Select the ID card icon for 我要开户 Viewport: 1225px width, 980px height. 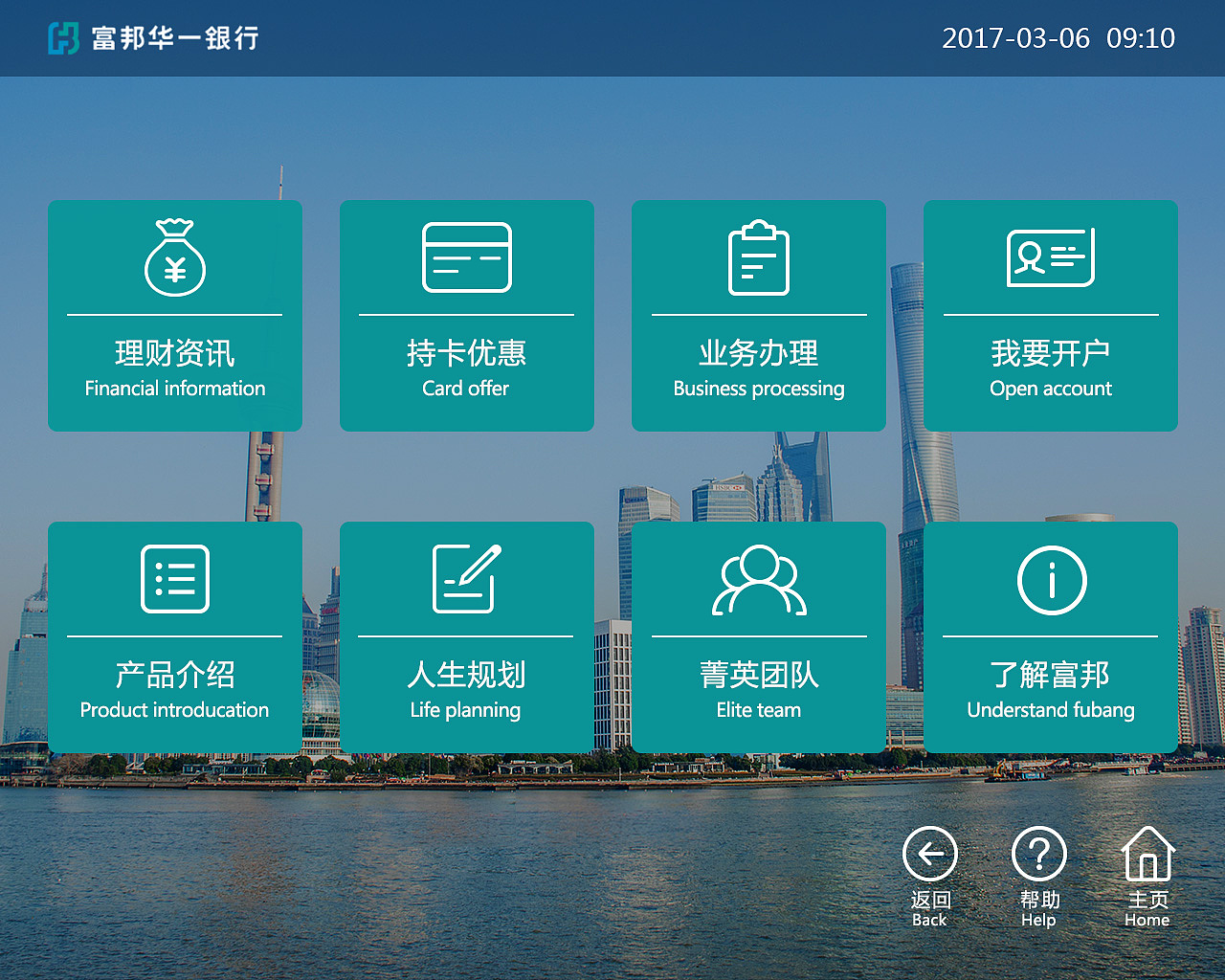[x=1050, y=258]
